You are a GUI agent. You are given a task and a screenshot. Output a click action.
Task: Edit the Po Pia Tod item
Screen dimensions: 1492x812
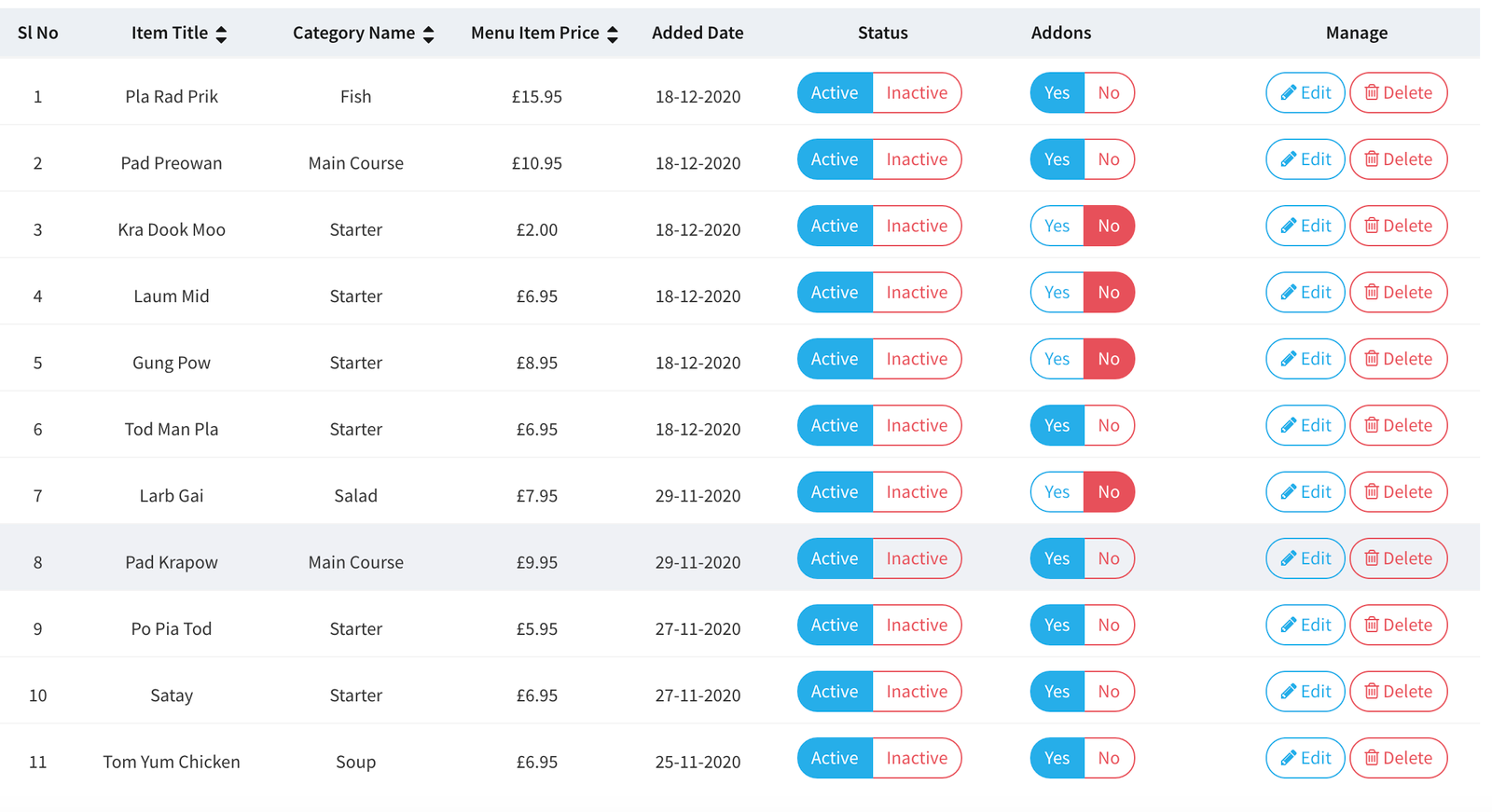[x=1305, y=625]
